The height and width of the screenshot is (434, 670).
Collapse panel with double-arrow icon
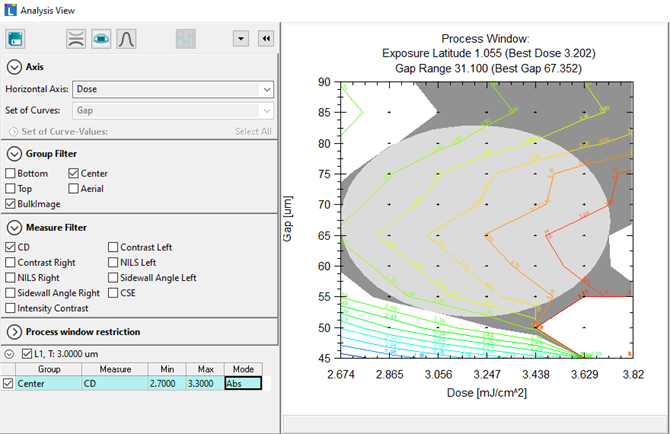click(266, 39)
